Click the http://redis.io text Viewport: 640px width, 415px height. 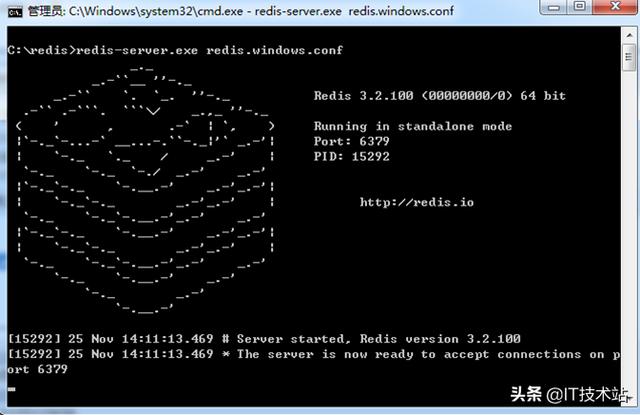click(417, 202)
